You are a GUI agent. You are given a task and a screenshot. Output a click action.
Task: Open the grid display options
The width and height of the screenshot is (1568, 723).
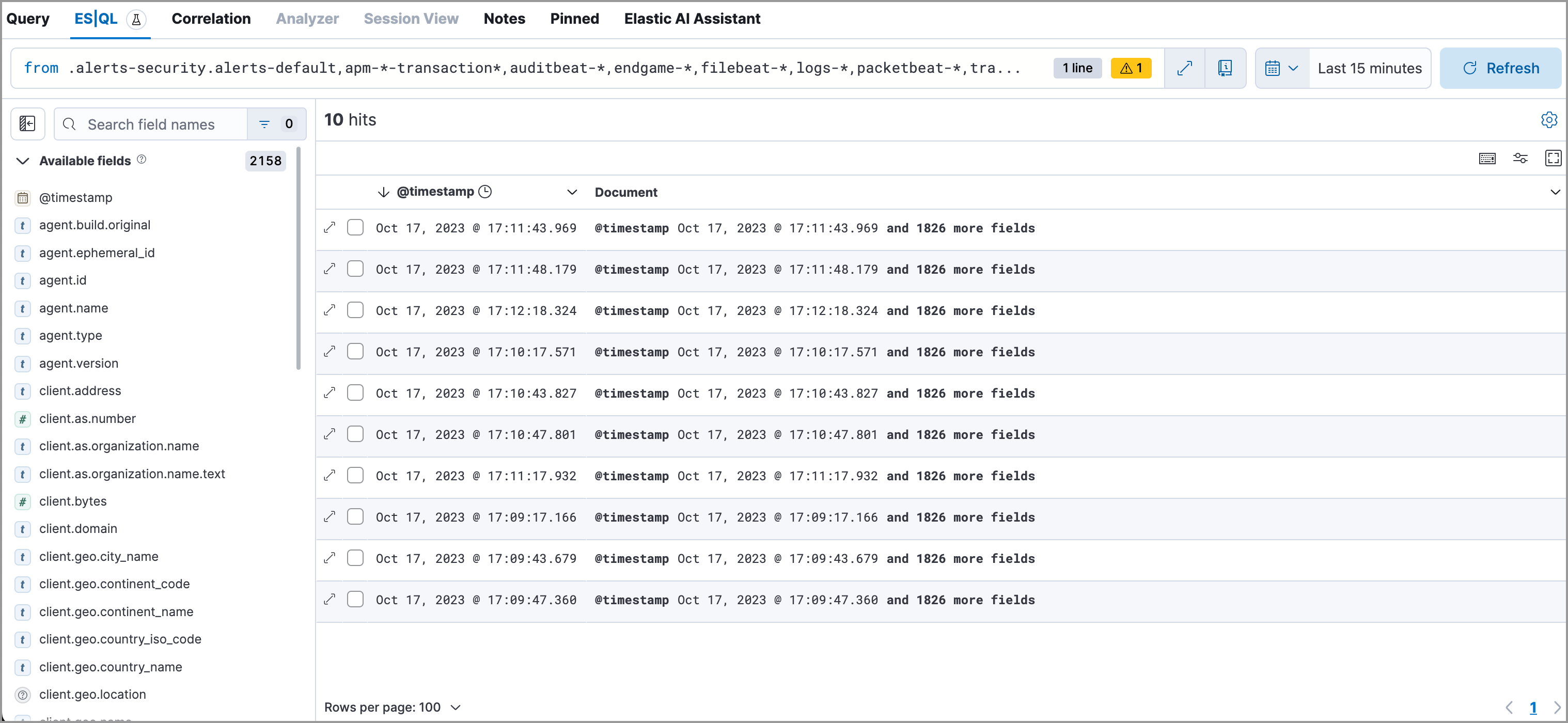[1520, 158]
